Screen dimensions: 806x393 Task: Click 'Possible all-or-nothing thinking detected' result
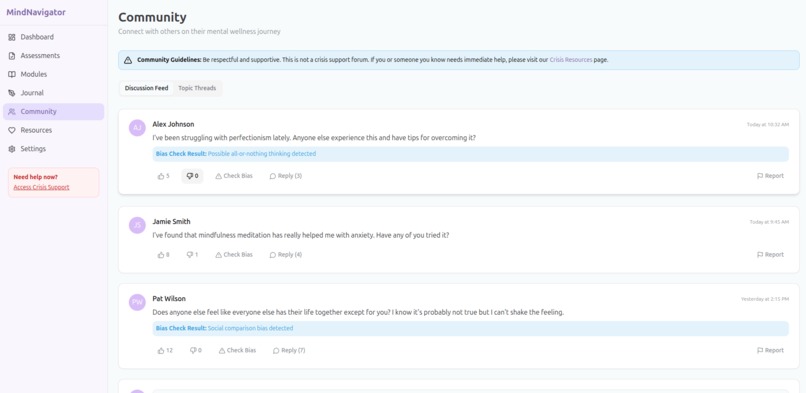[262, 154]
